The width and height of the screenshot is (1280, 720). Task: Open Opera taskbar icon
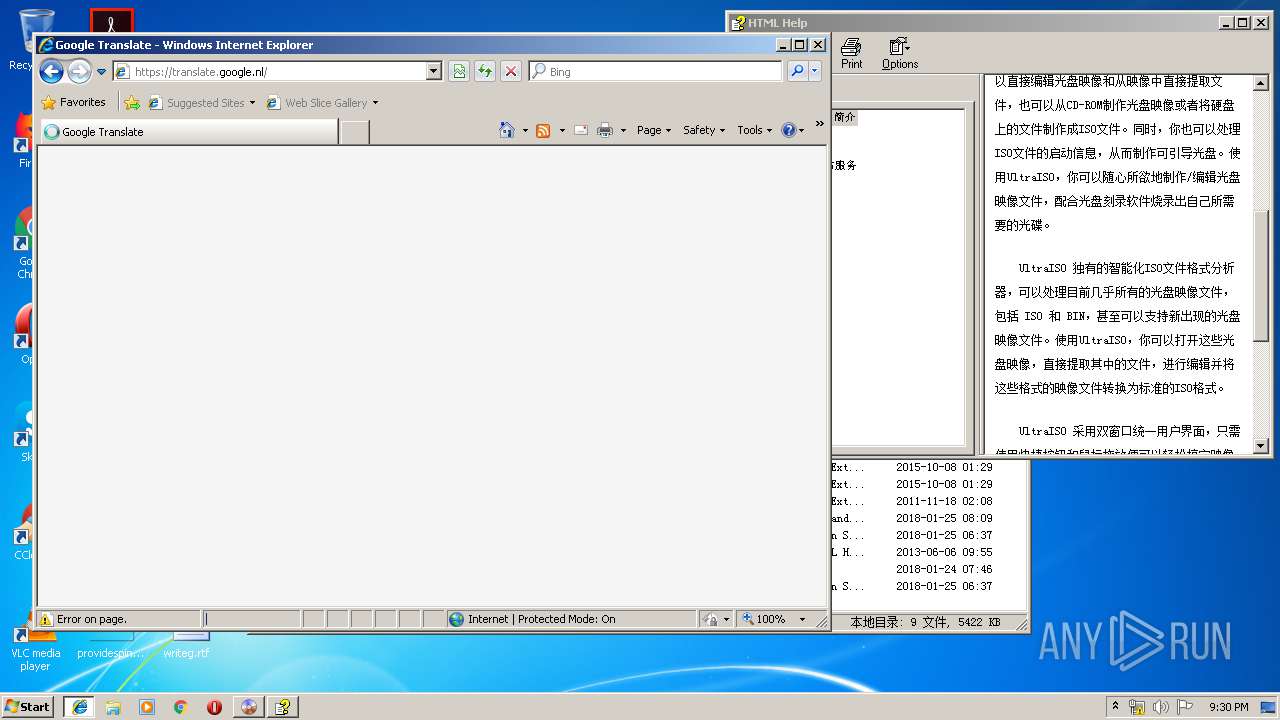[x=214, y=706]
